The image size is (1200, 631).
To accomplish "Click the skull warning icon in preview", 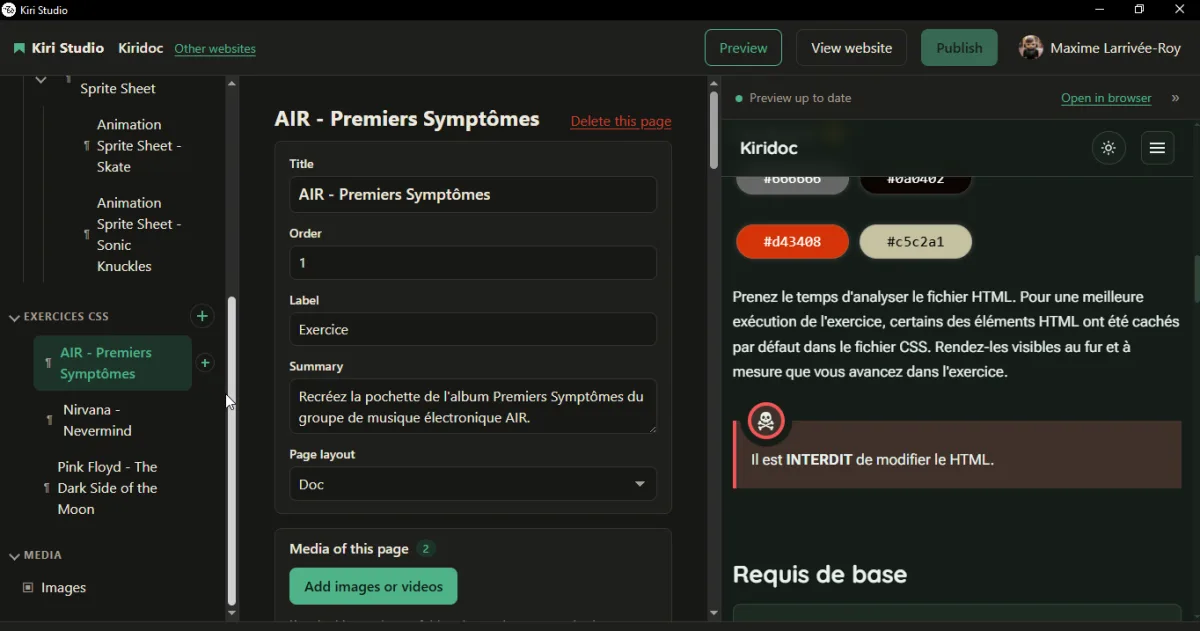I will point(767,421).
